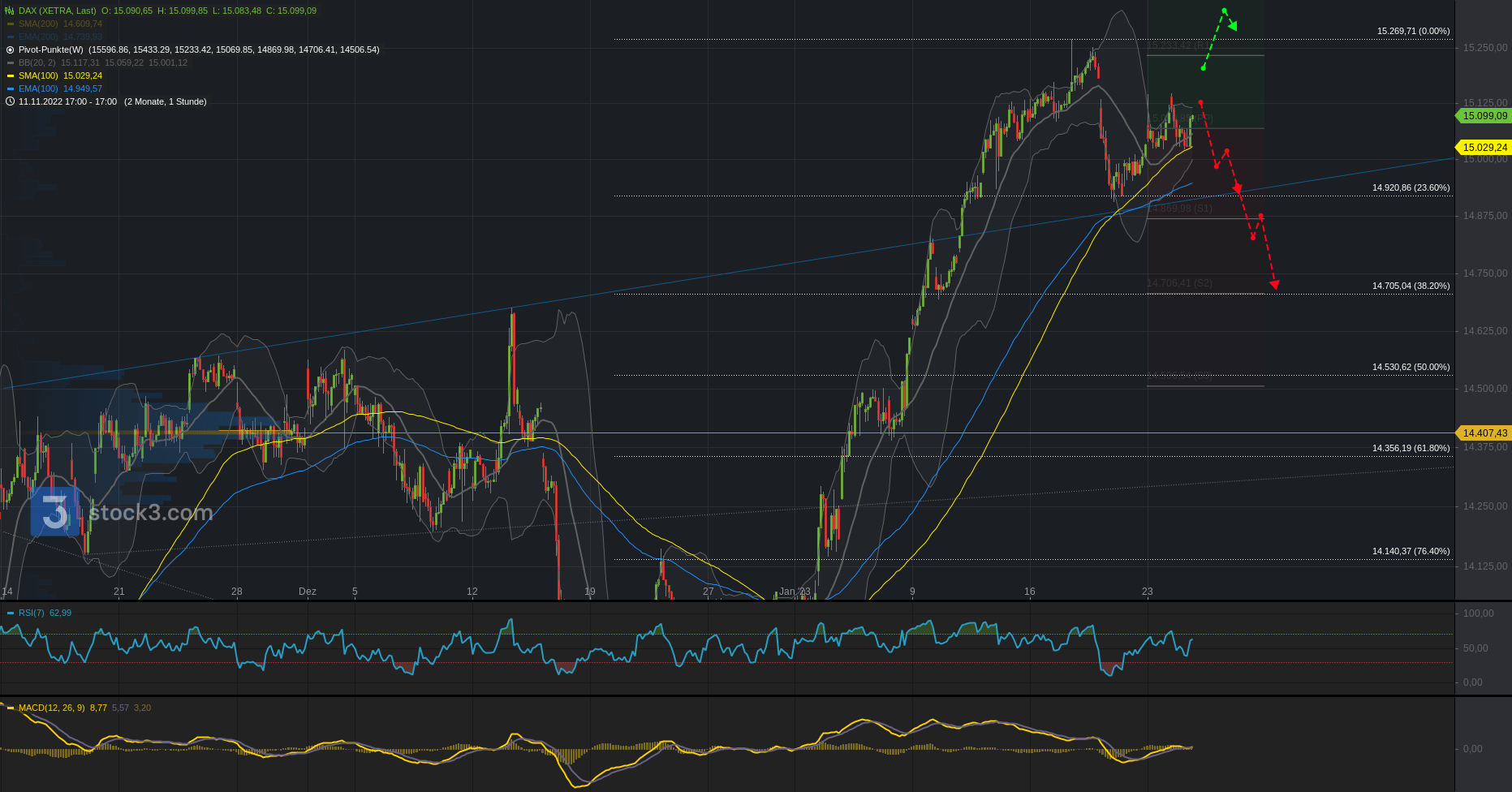The image size is (1512, 792).
Task: Open the 11.11.2022 17:00 time range label
Action: click(x=67, y=101)
